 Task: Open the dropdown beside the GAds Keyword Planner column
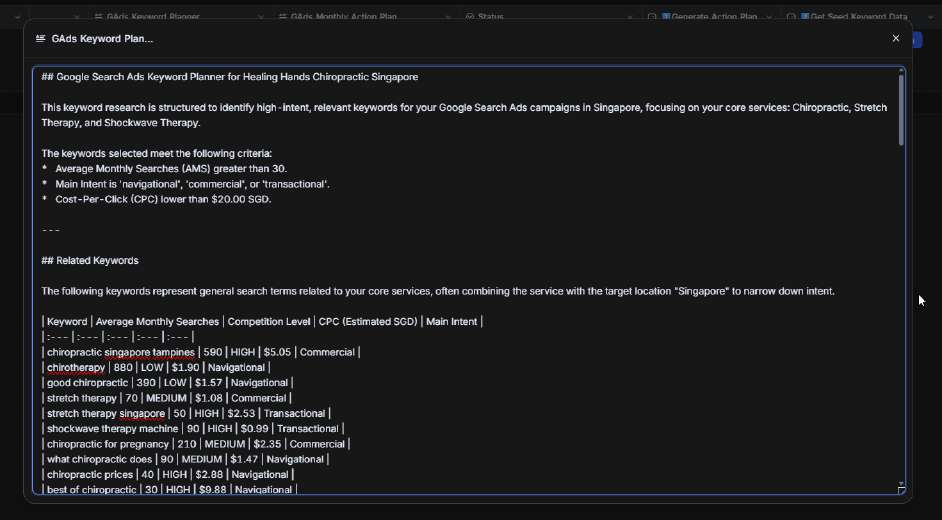[x=261, y=17]
